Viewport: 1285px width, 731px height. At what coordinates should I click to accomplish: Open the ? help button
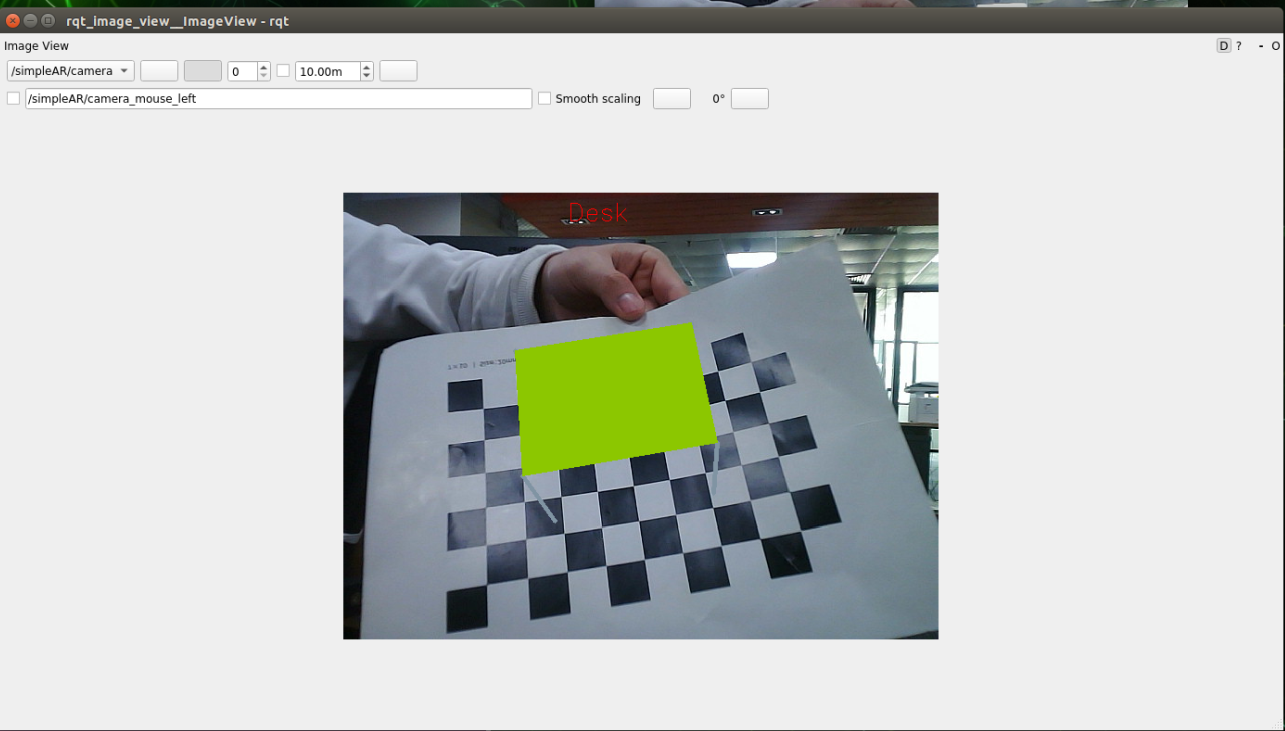point(1239,46)
